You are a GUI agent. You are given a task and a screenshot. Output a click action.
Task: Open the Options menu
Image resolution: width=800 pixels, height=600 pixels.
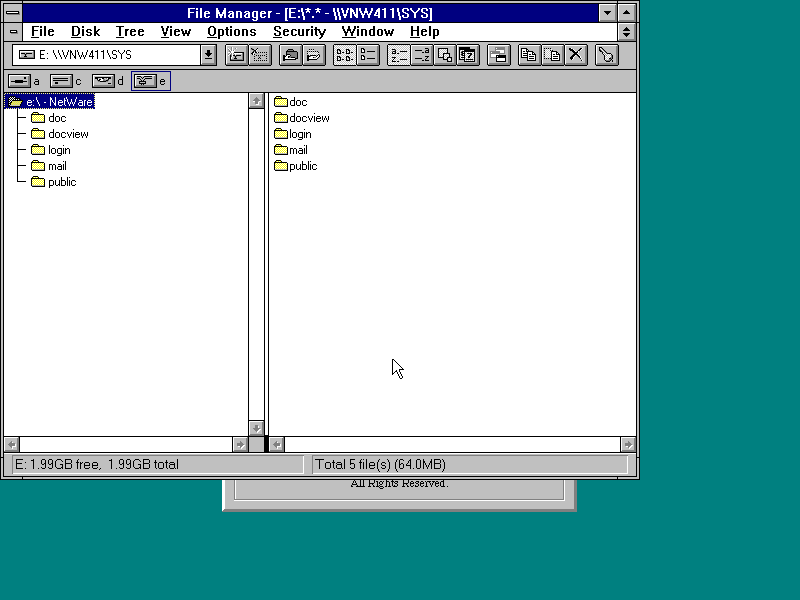pos(232,32)
